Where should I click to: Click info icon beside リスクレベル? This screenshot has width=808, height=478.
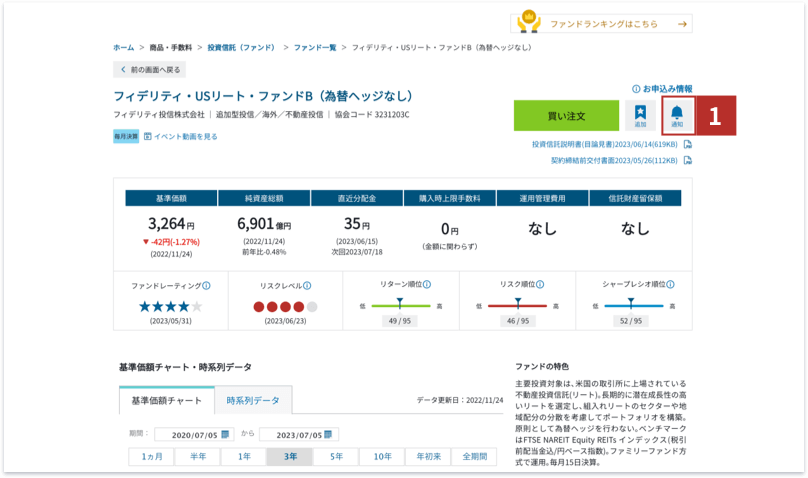point(307,286)
